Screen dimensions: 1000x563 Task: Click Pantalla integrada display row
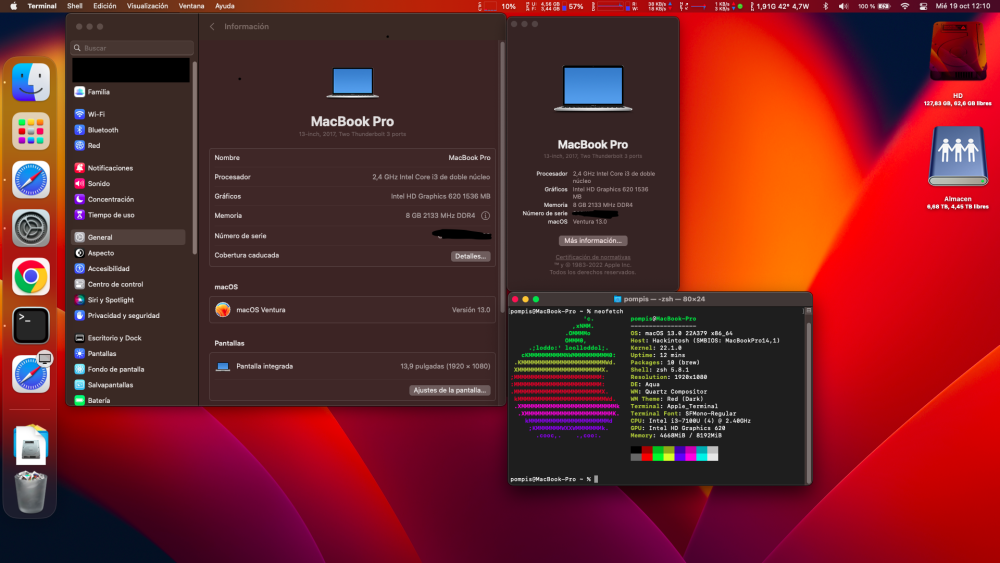[x=352, y=366]
